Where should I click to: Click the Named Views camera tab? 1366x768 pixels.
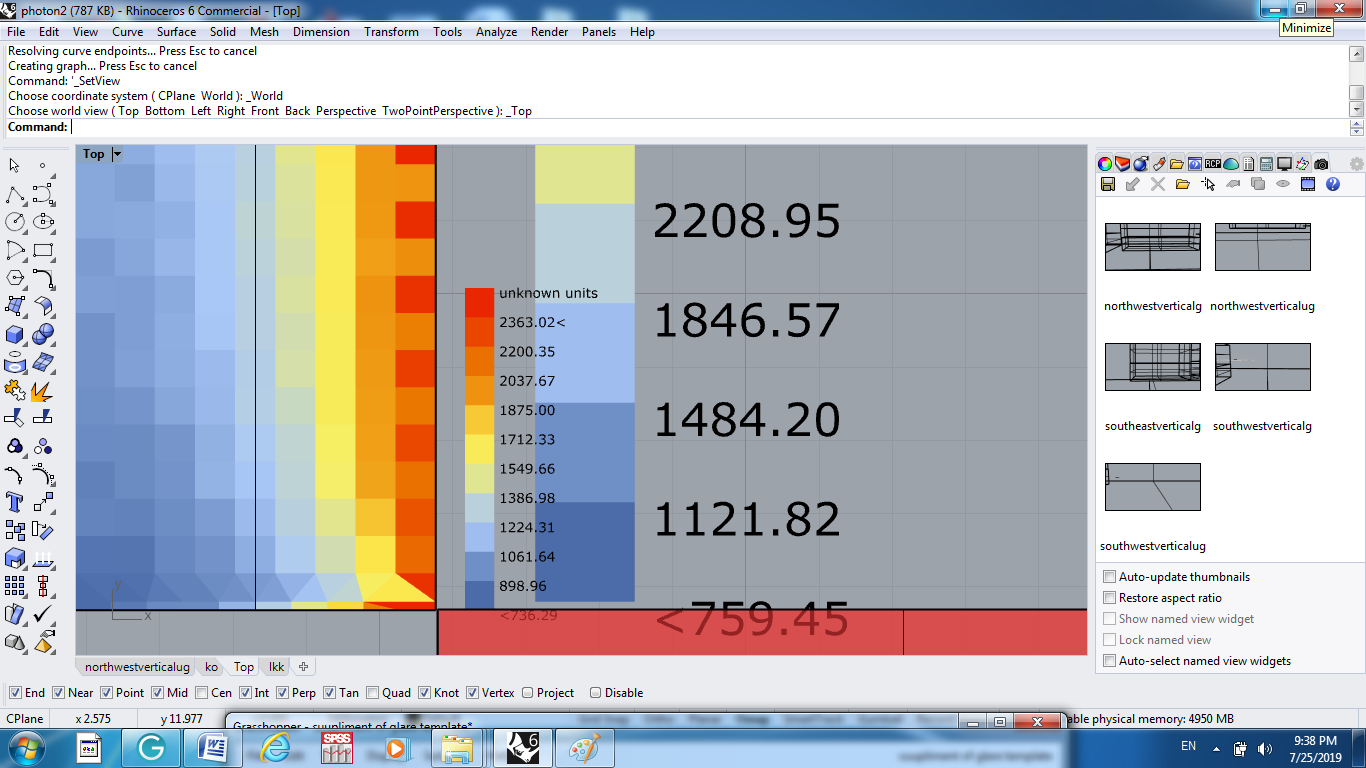(x=1321, y=164)
